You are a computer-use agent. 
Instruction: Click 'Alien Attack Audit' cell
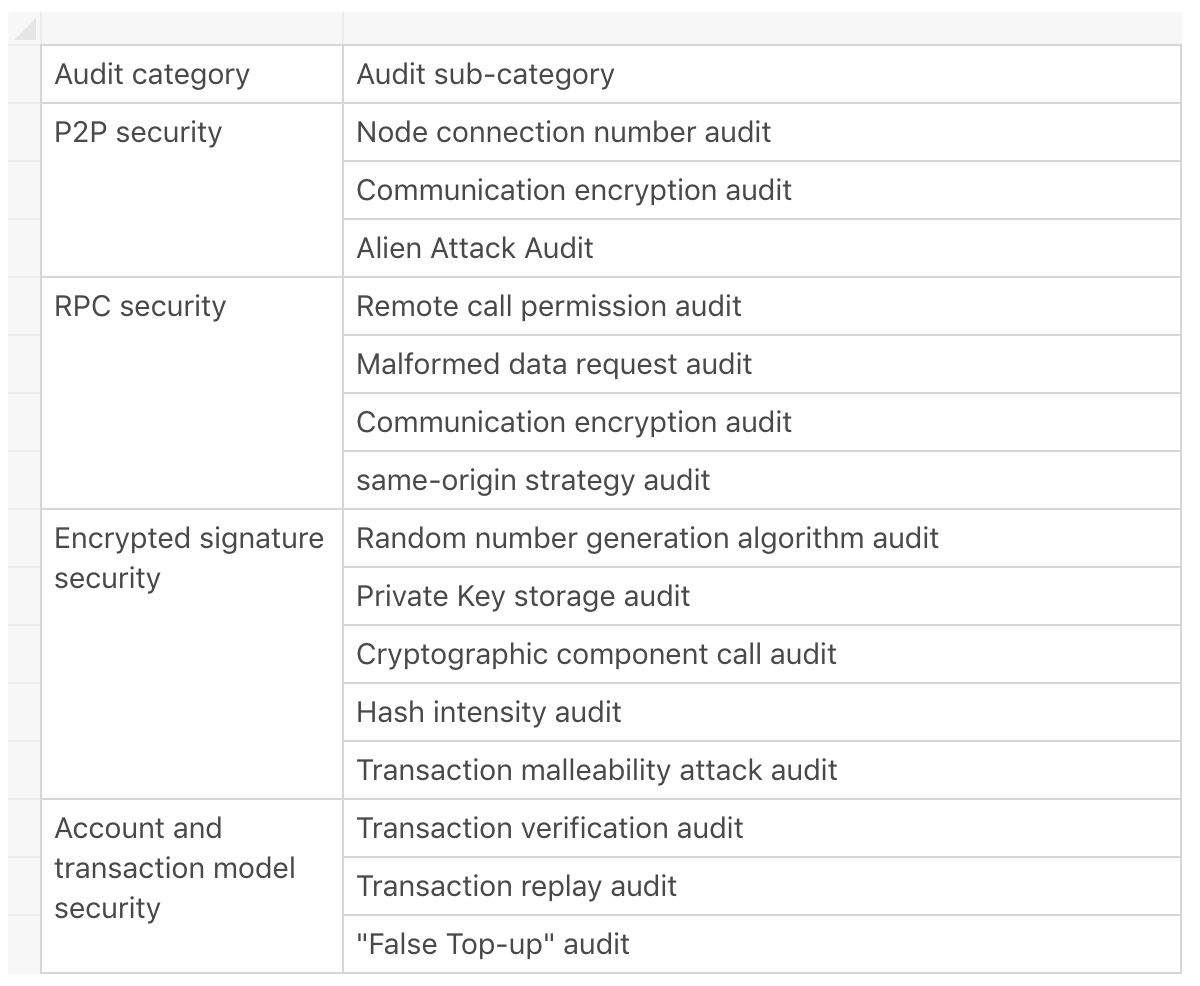[762, 248]
